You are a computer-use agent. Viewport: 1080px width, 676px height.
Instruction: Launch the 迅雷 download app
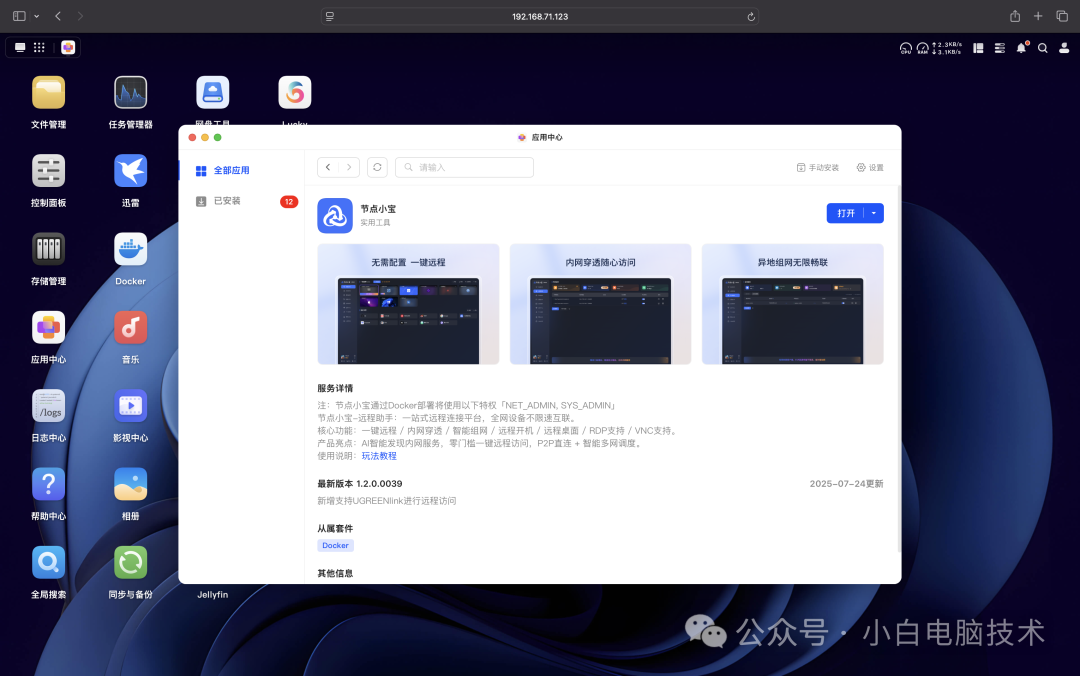coord(130,171)
